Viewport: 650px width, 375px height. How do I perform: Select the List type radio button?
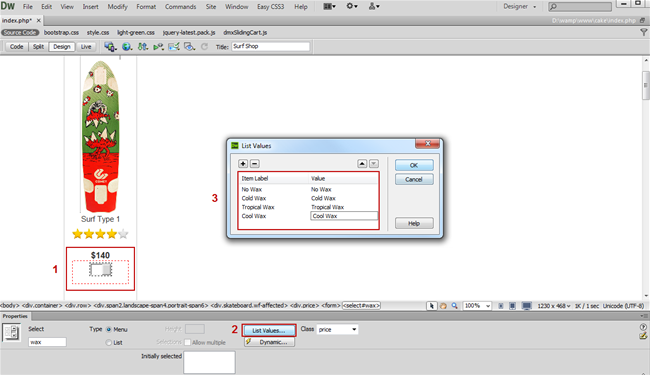pos(109,343)
